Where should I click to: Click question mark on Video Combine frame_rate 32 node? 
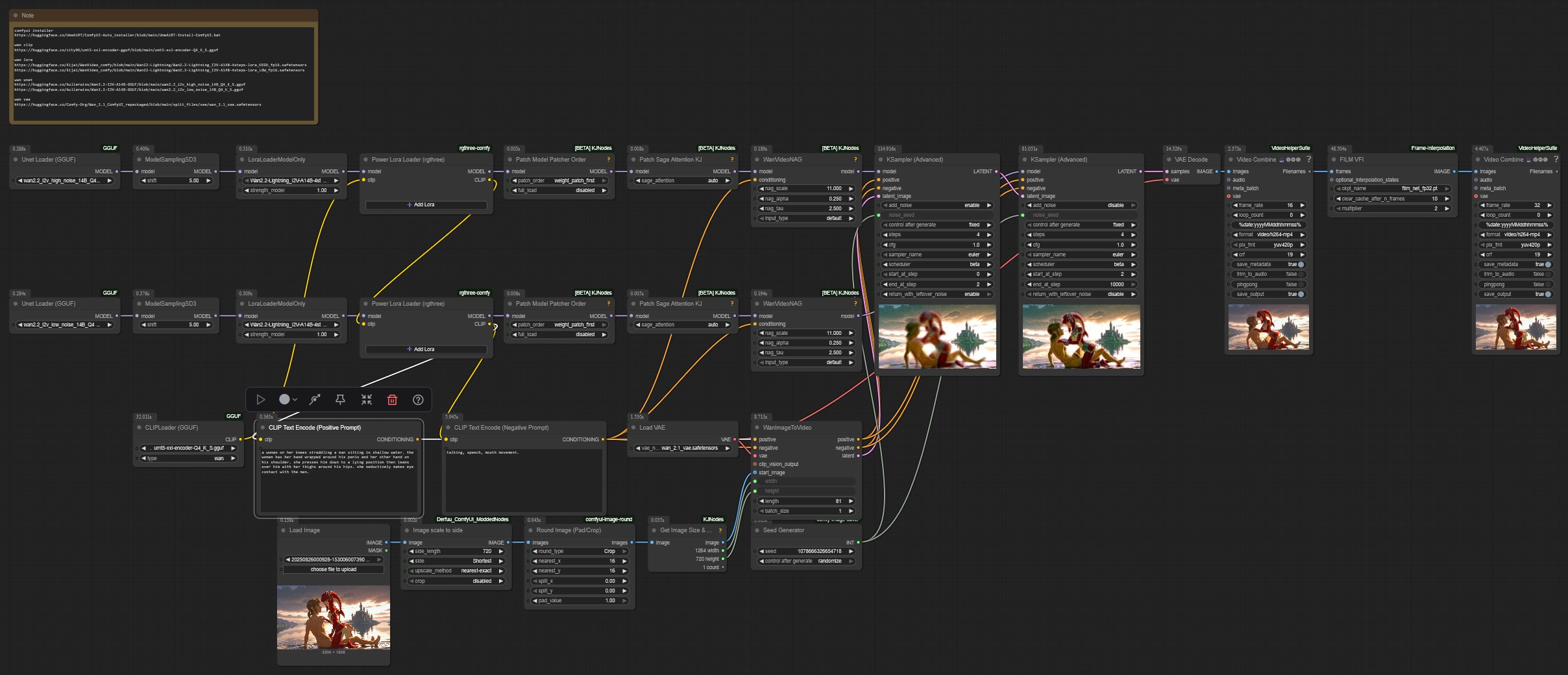[1556, 159]
